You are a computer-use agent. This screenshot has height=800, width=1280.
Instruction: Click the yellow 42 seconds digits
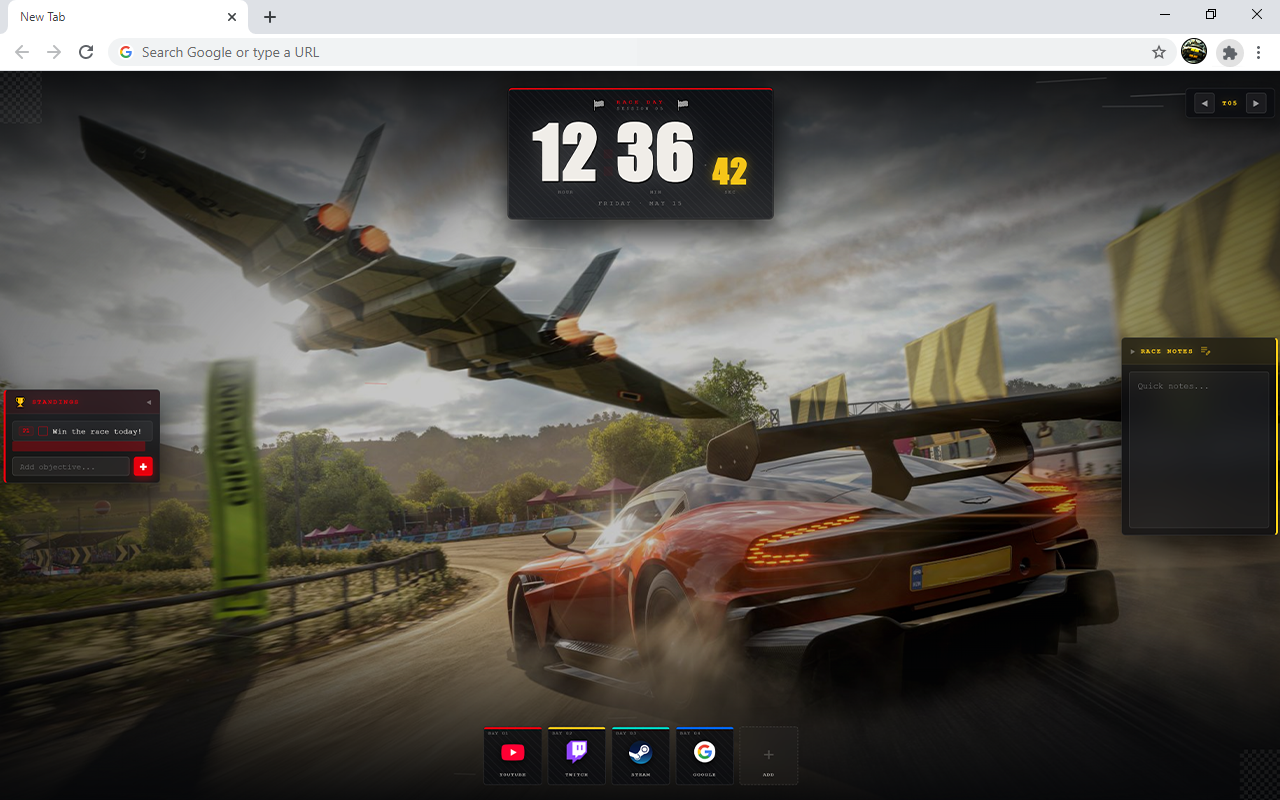tap(729, 171)
